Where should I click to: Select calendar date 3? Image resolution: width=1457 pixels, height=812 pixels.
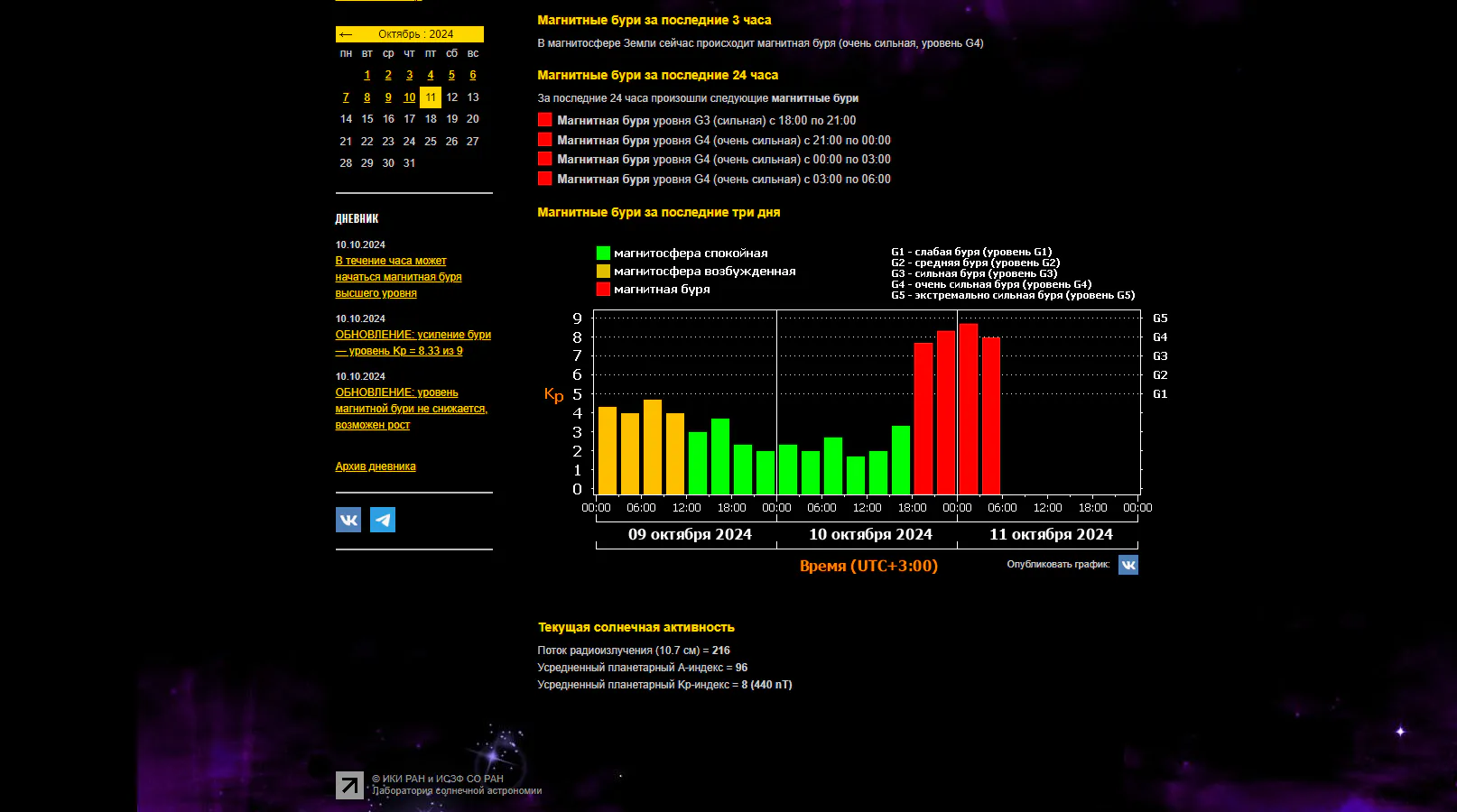click(410, 75)
